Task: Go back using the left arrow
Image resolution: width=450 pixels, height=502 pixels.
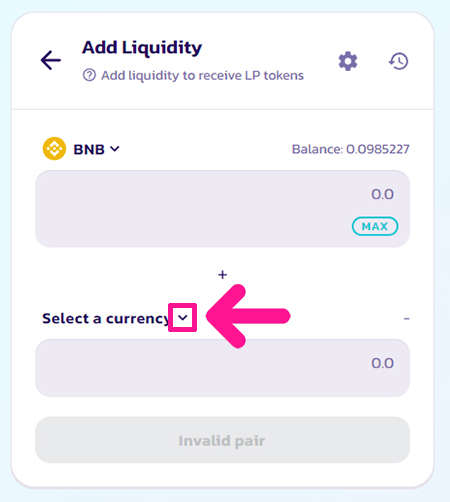Action: pyautogui.click(x=51, y=60)
